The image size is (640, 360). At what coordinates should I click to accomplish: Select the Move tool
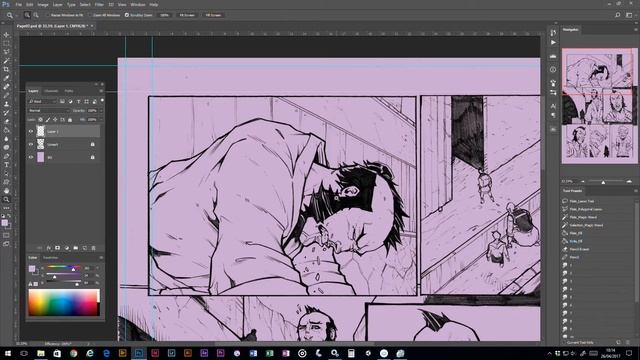click(6, 35)
